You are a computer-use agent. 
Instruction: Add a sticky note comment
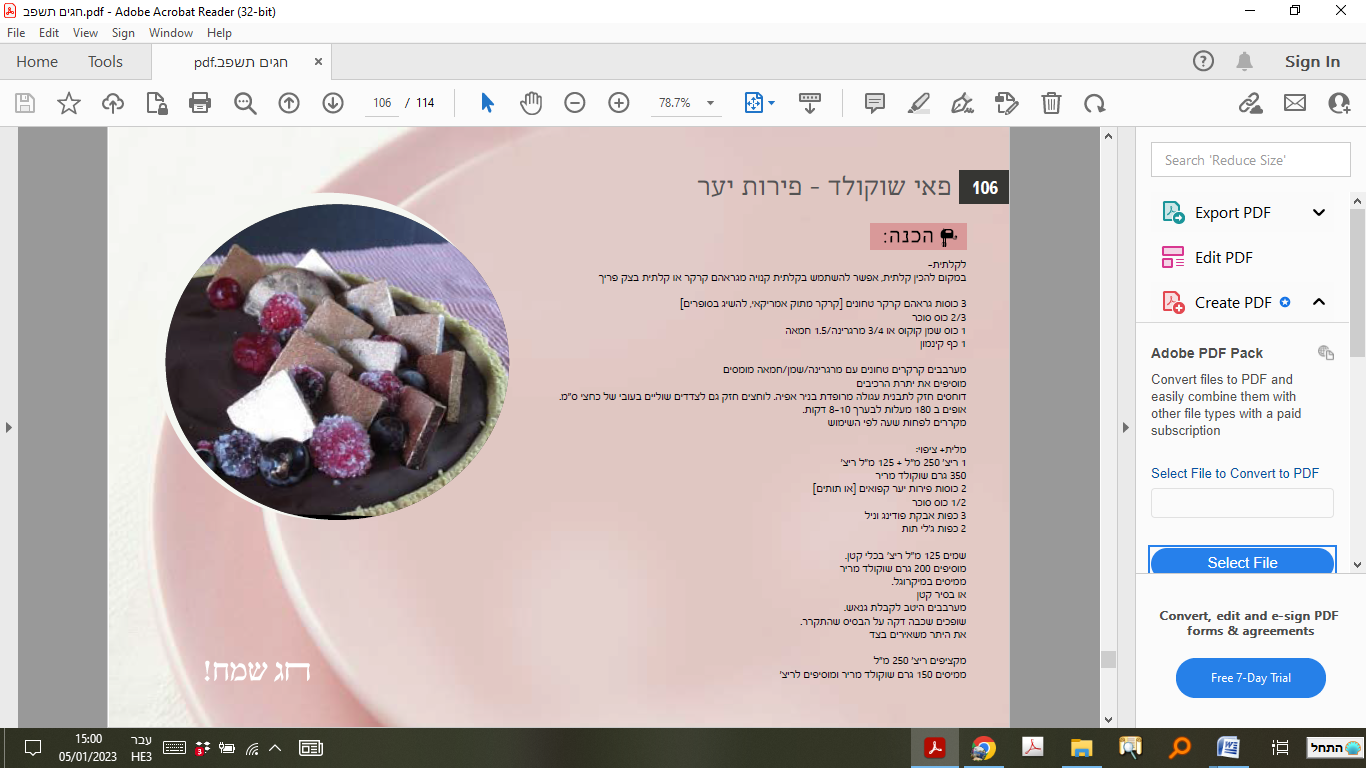874,103
